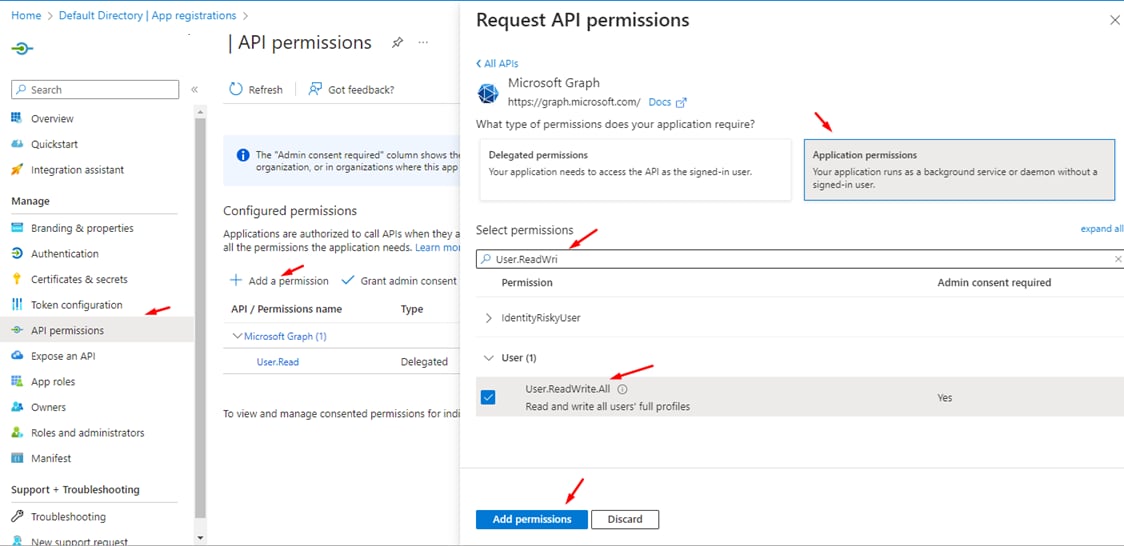Click the info icon in blue banner

tap(244, 155)
